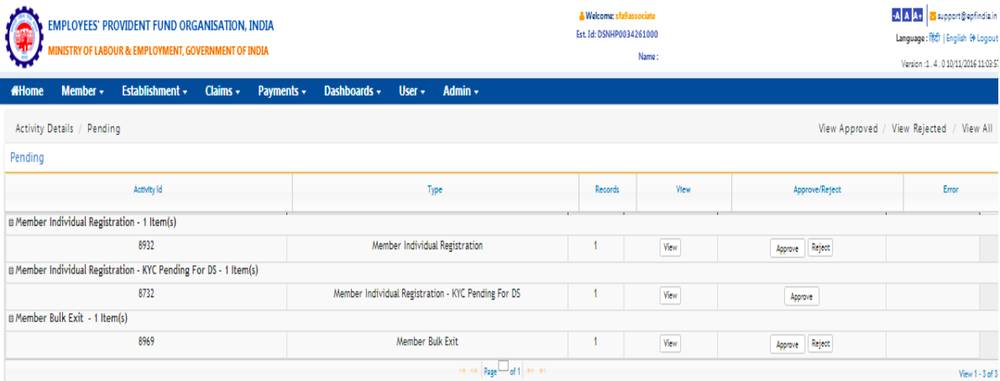This screenshot has width=1000, height=381.
Task: Reject Member Bulk Exit 8969
Action: tap(820, 343)
